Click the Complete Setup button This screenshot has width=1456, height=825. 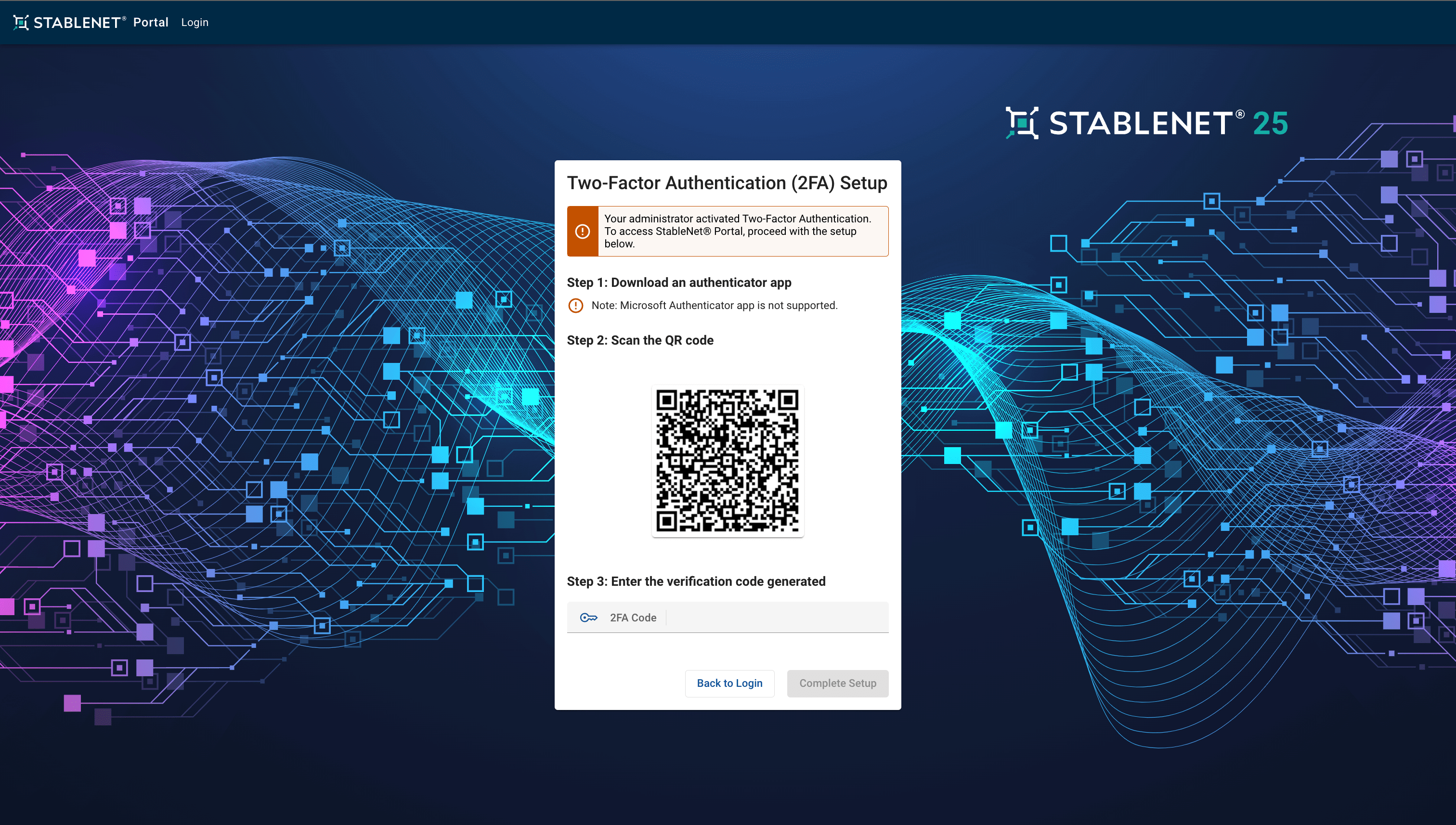coord(837,683)
